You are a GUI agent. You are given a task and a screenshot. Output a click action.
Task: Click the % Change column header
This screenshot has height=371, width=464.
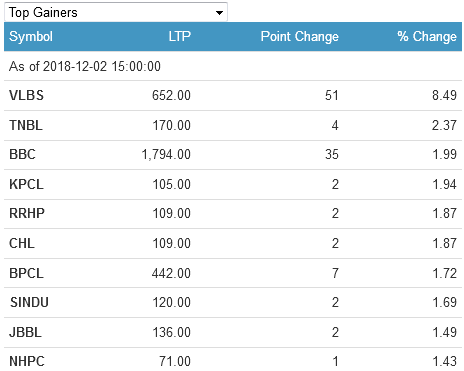(x=427, y=36)
